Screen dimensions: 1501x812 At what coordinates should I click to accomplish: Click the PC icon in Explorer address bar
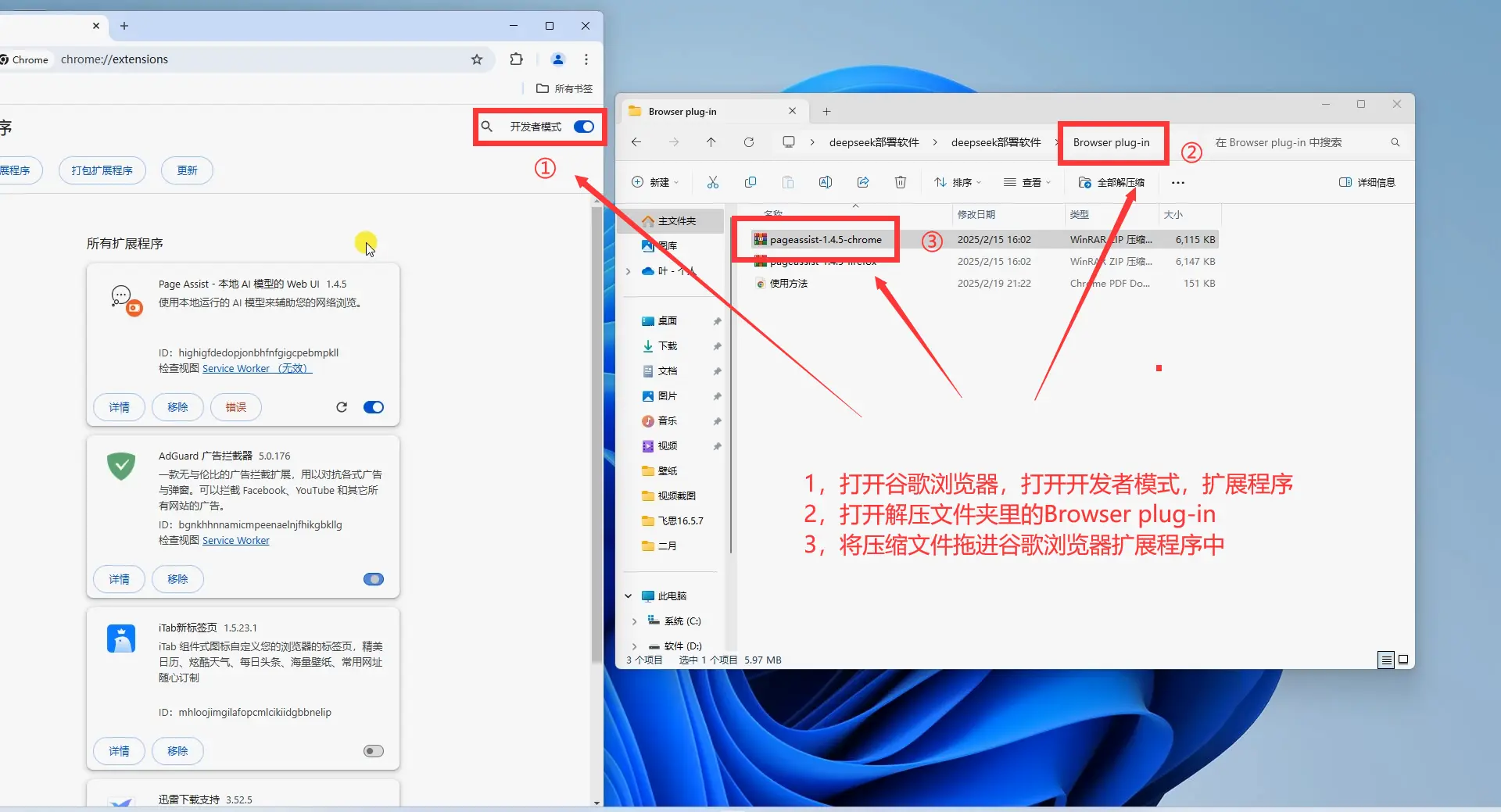[x=789, y=142]
